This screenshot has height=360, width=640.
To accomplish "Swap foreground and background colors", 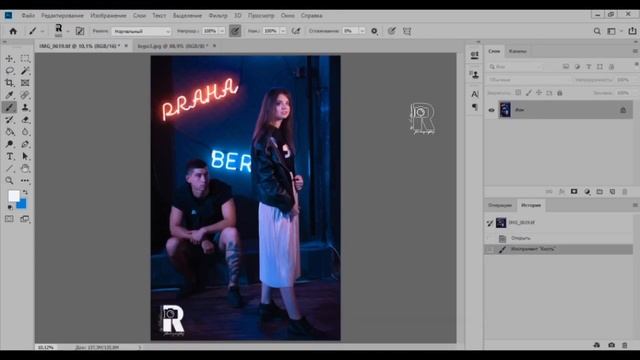I will 25,192.
